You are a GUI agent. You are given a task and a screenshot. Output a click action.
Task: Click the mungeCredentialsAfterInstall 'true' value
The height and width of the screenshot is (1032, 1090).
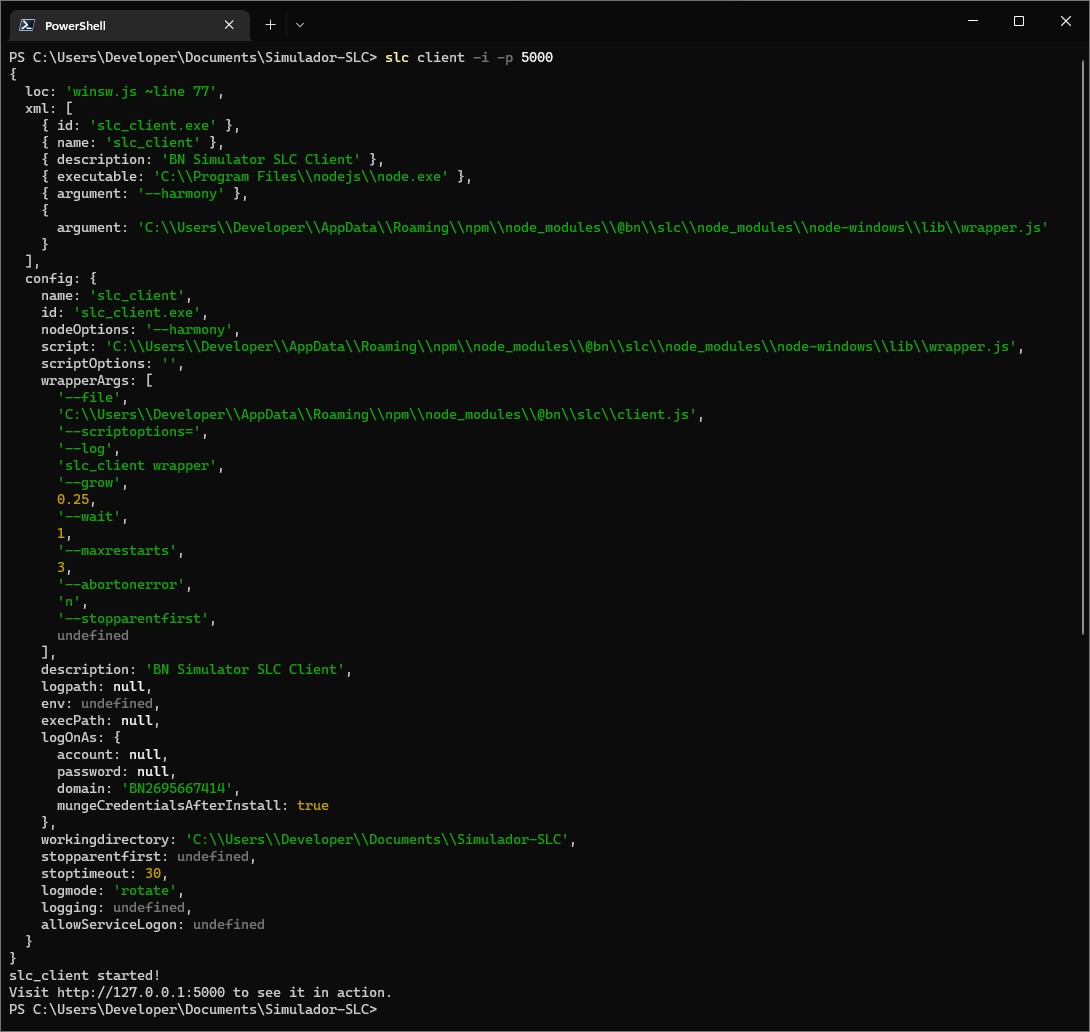tap(313, 805)
